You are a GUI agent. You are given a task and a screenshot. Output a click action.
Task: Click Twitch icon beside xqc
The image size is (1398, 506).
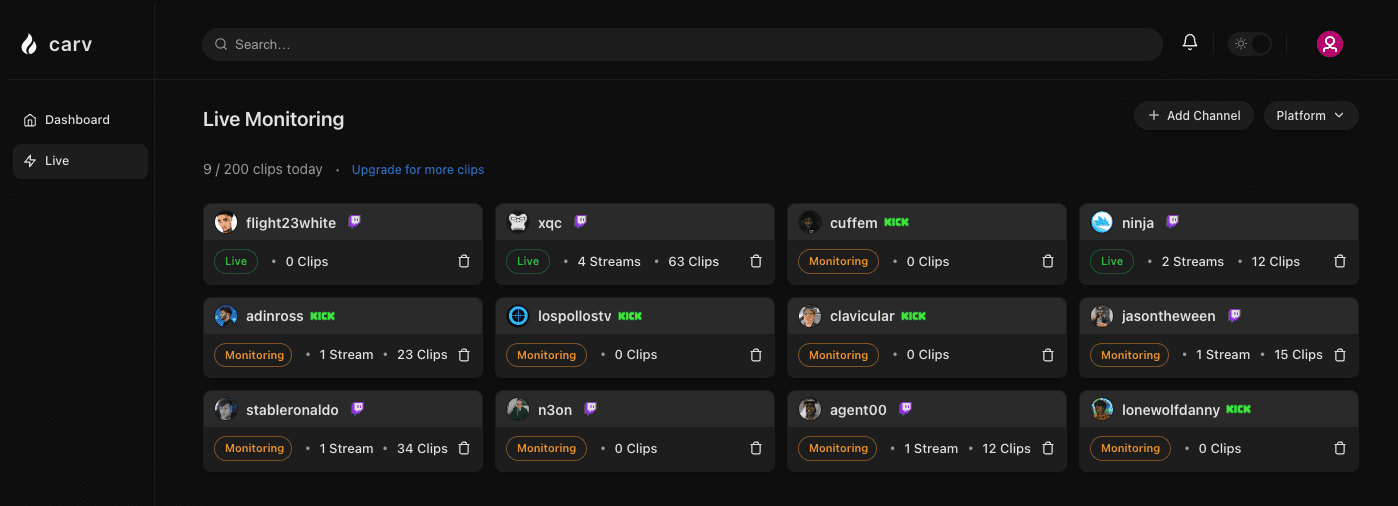coord(580,222)
